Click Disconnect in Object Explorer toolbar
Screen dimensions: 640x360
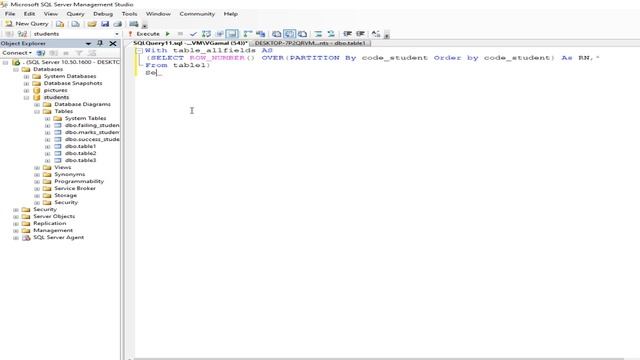[53, 53]
